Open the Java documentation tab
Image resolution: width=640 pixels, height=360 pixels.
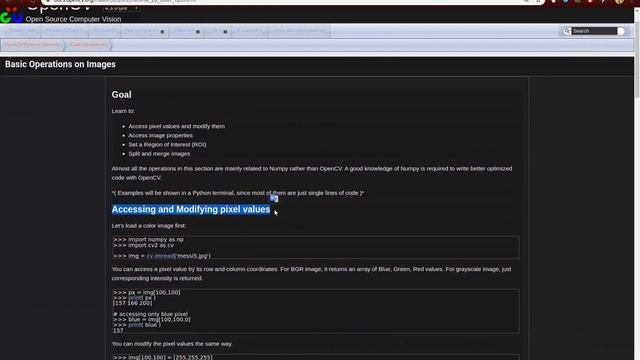299,31
